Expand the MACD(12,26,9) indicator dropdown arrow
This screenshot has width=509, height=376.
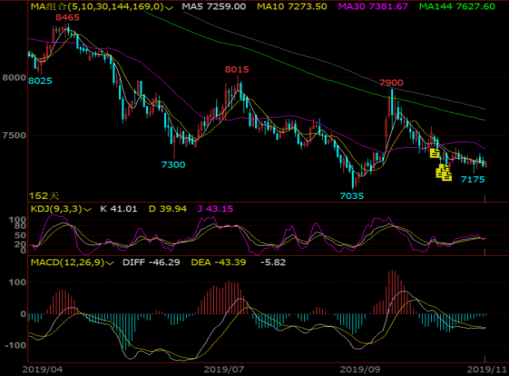(x=110, y=263)
